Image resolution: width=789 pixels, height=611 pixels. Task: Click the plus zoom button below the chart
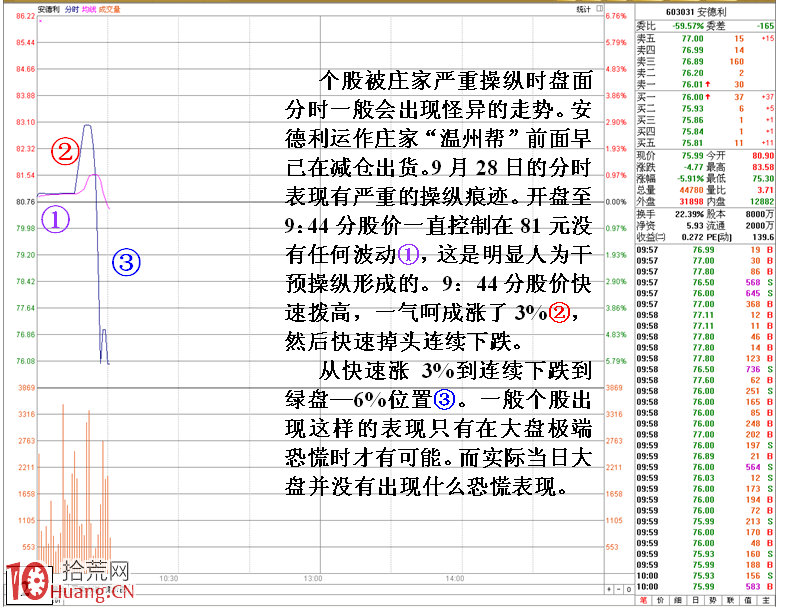pos(609,589)
